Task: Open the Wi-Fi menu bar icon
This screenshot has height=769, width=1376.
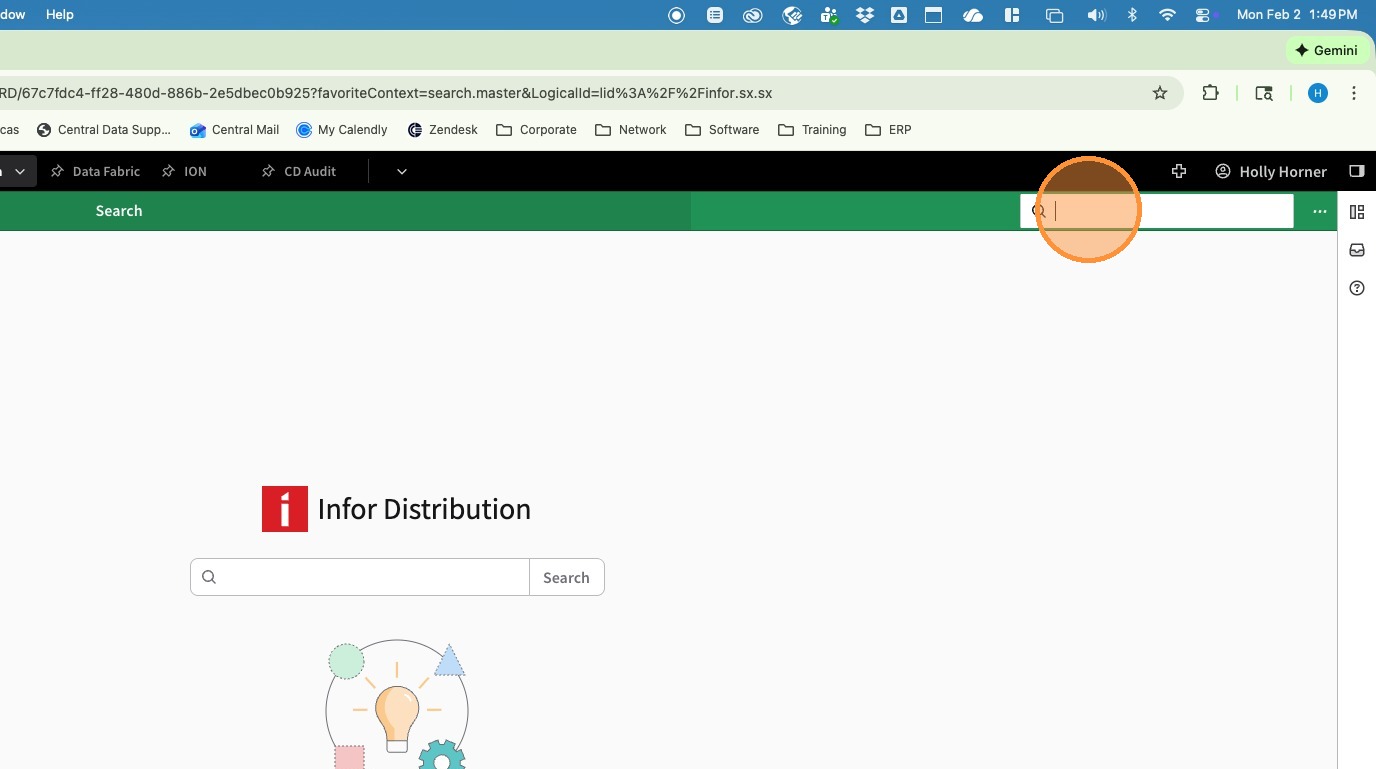Action: (x=1167, y=15)
